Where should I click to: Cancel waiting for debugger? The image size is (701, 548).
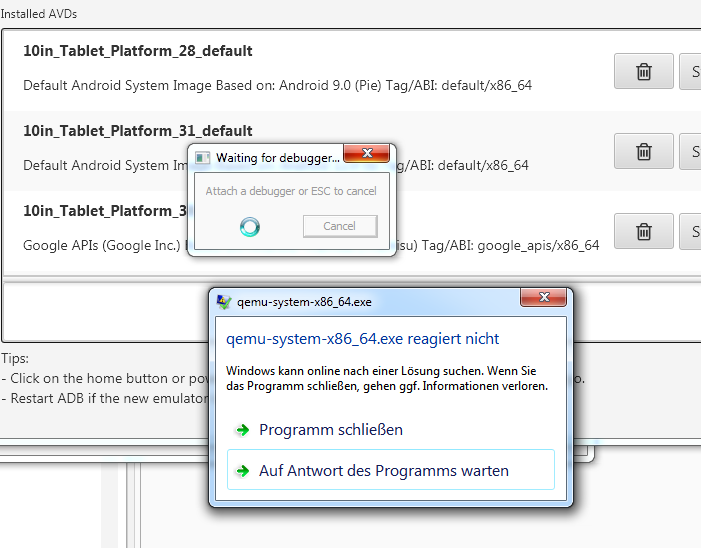[x=340, y=226]
